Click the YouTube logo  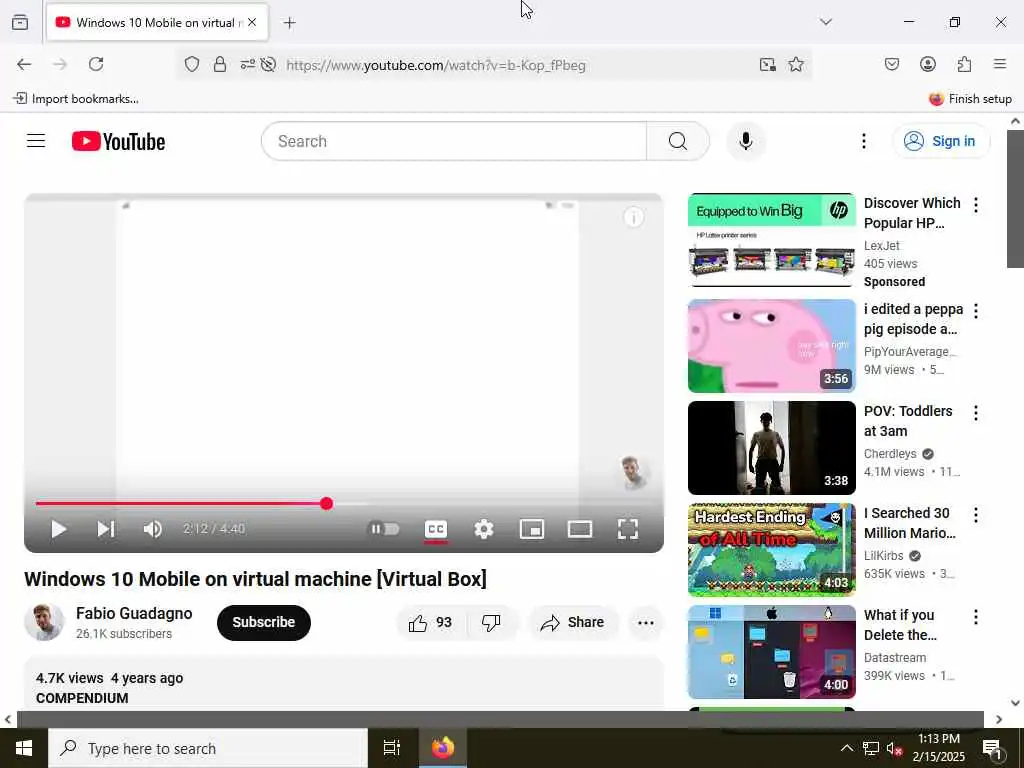tap(118, 141)
